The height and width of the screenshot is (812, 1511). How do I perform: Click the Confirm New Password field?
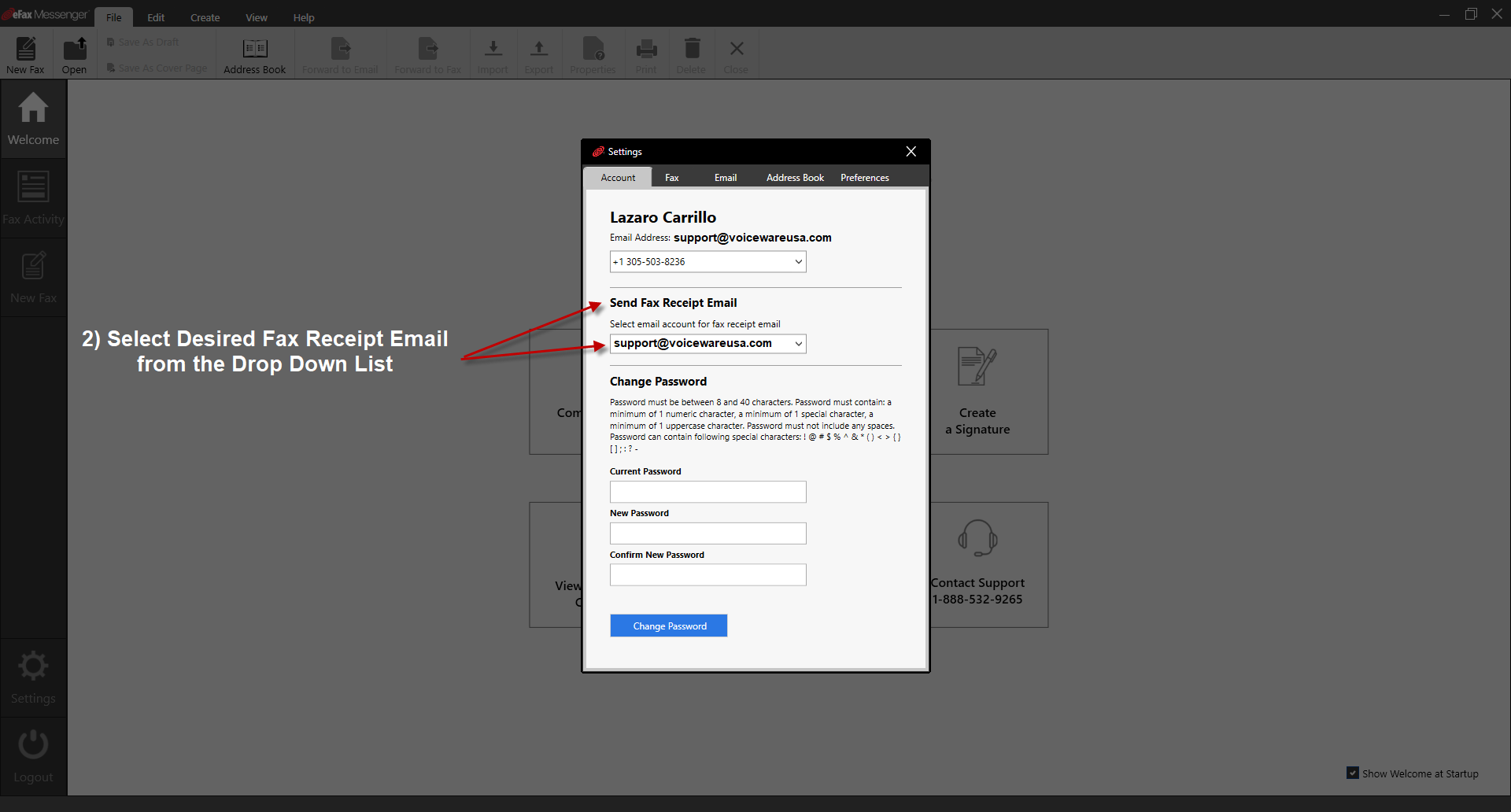pyautogui.click(x=708, y=574)
